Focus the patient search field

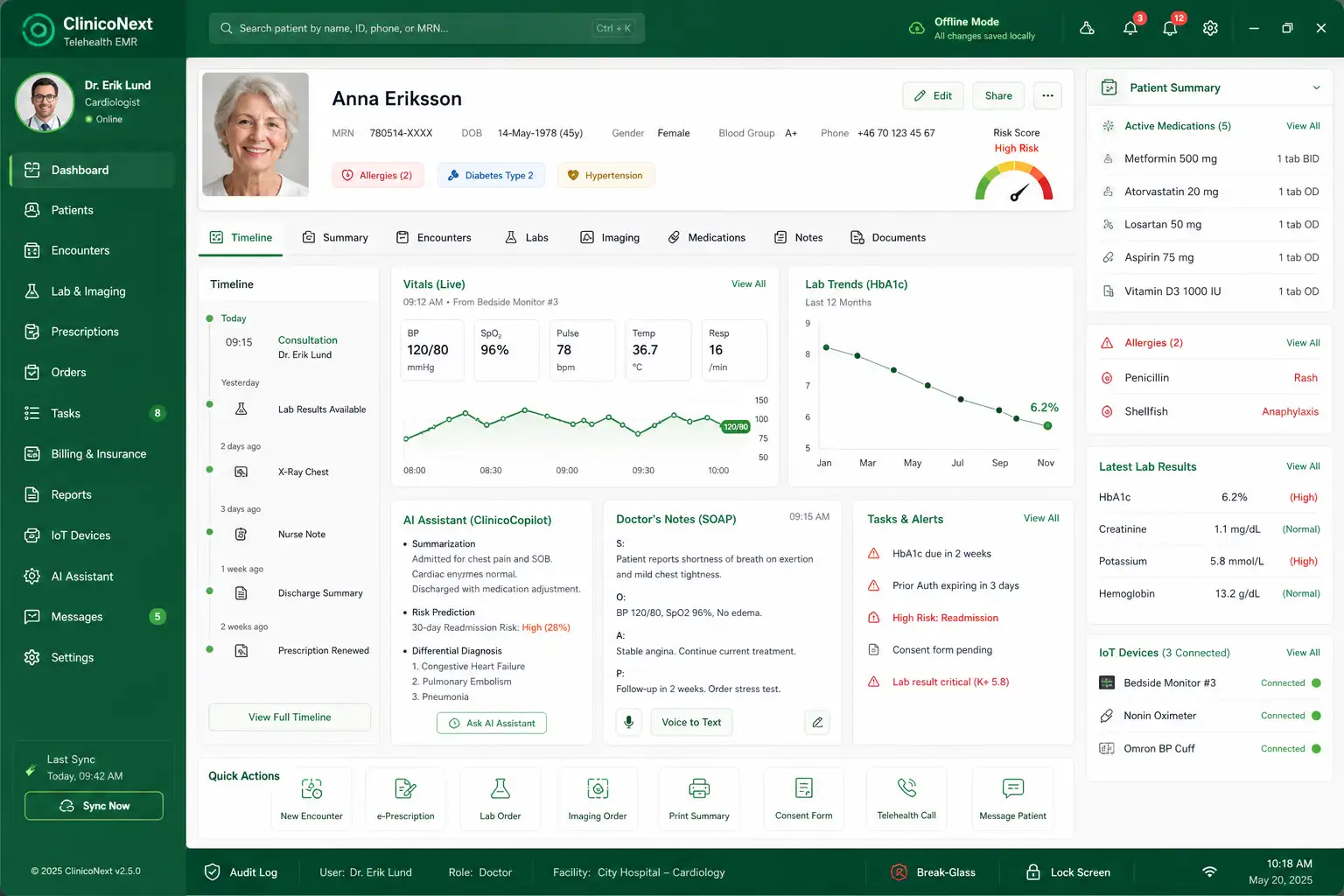click(x=427, y=28)
